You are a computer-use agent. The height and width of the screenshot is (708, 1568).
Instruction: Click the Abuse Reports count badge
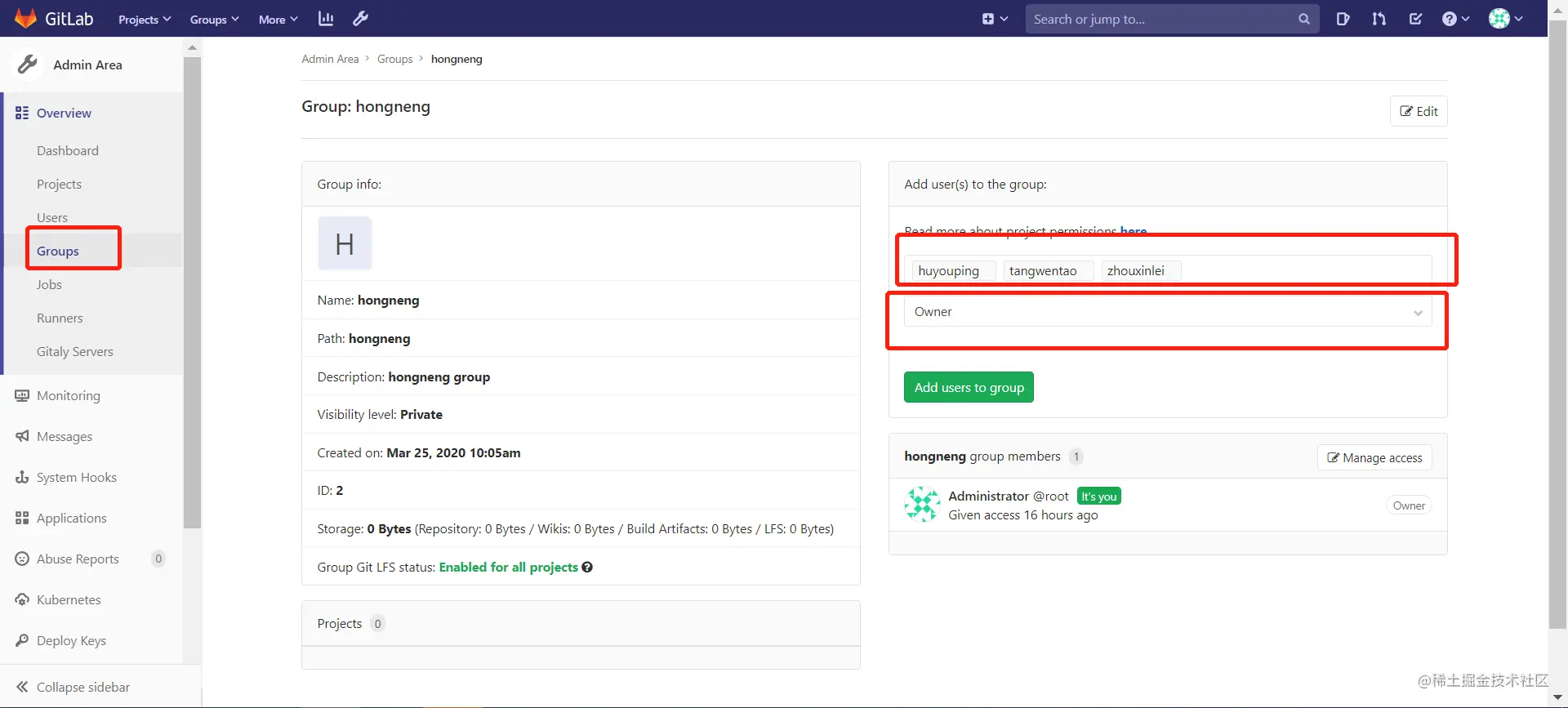tap(158, 559)
